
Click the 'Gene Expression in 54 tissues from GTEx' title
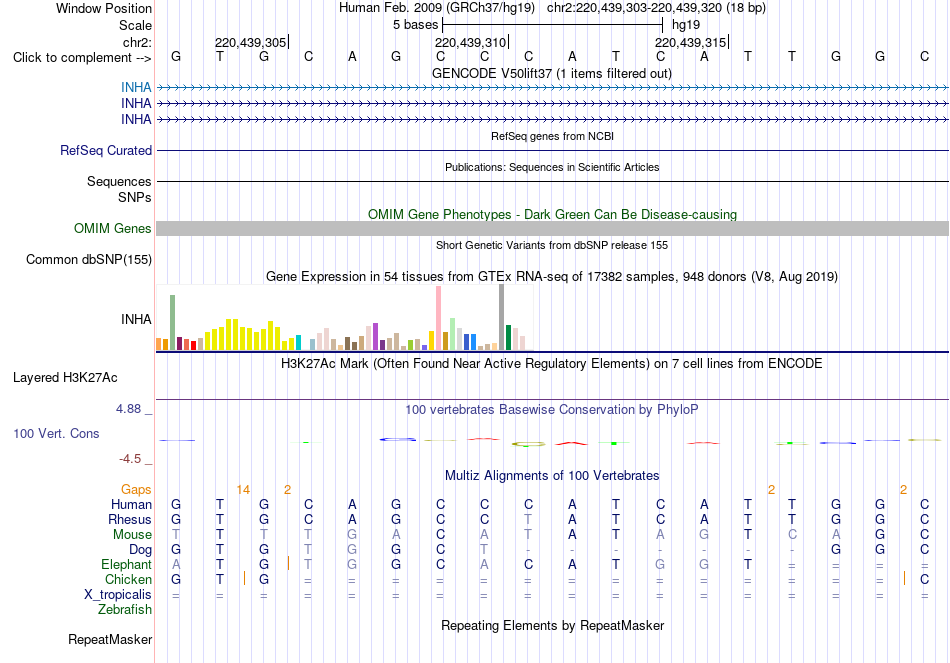[552, 276]
